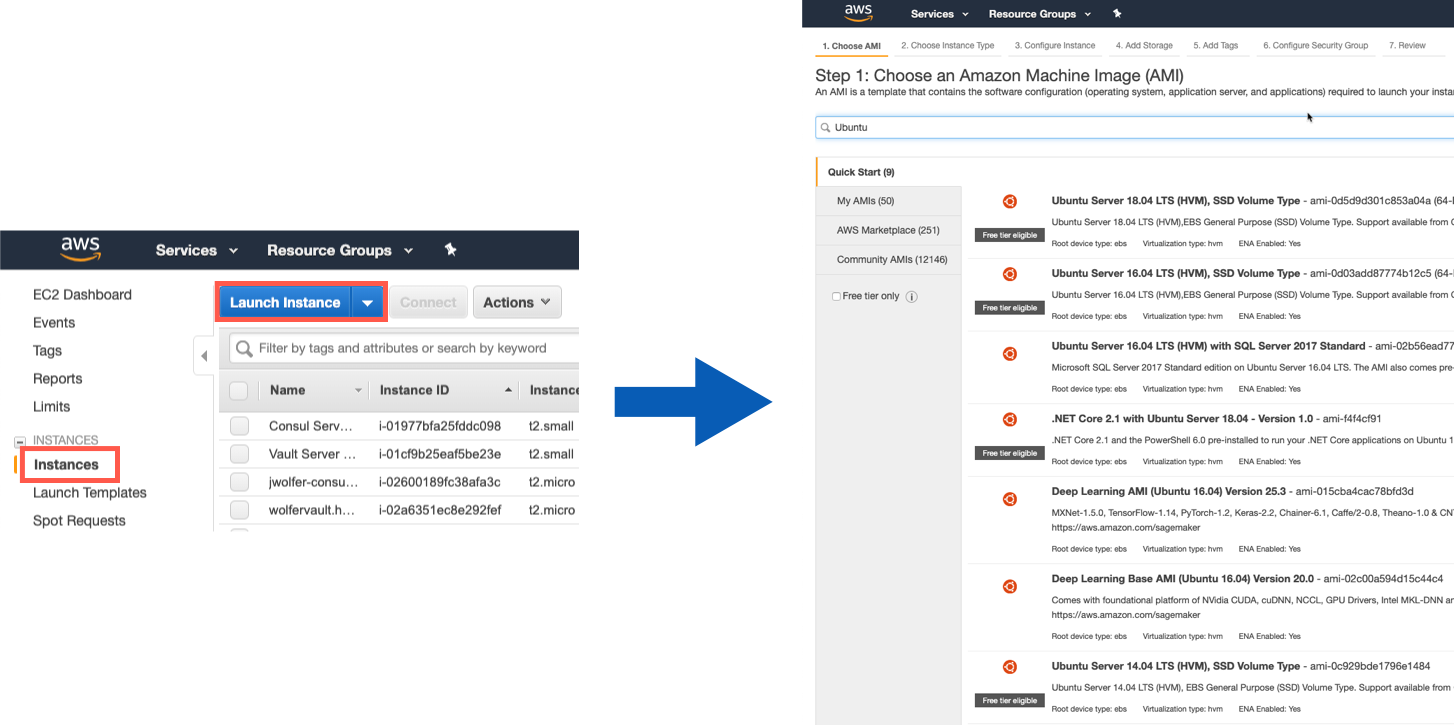Image resolution: width=1454 pixels, height=725 pixels.
Task: Click the Ubuntu logo beside Ubuntu Server 16.04 LTS SSD Volume
Action: [x=1010, y=274]
